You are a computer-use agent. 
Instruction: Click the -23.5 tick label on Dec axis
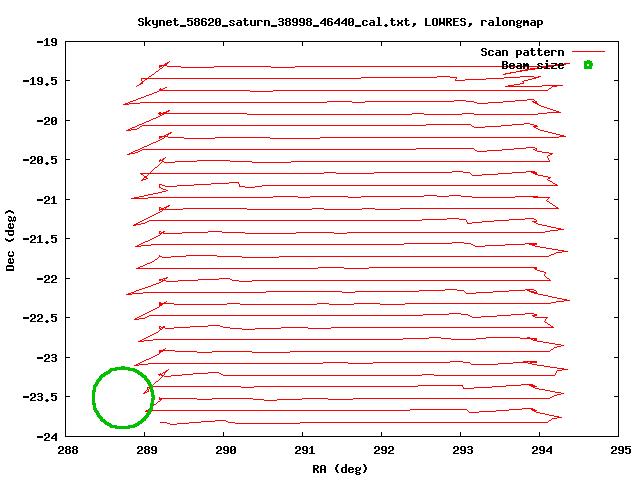41,397
